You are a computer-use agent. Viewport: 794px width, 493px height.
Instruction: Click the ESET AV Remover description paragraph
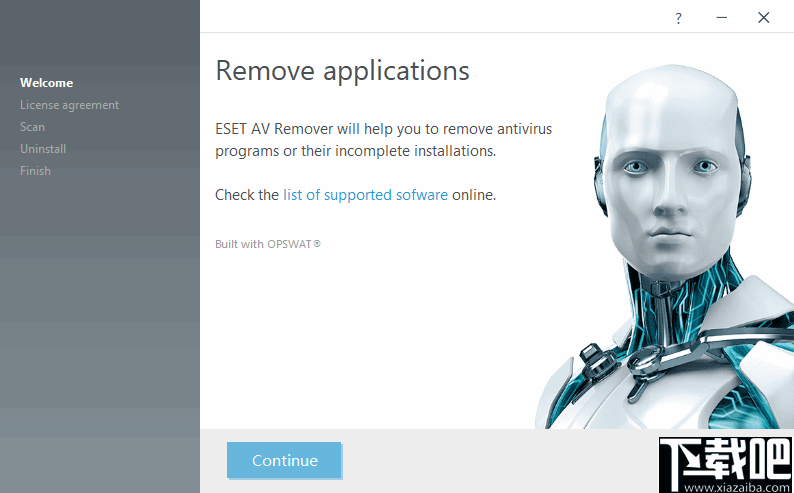383,140
